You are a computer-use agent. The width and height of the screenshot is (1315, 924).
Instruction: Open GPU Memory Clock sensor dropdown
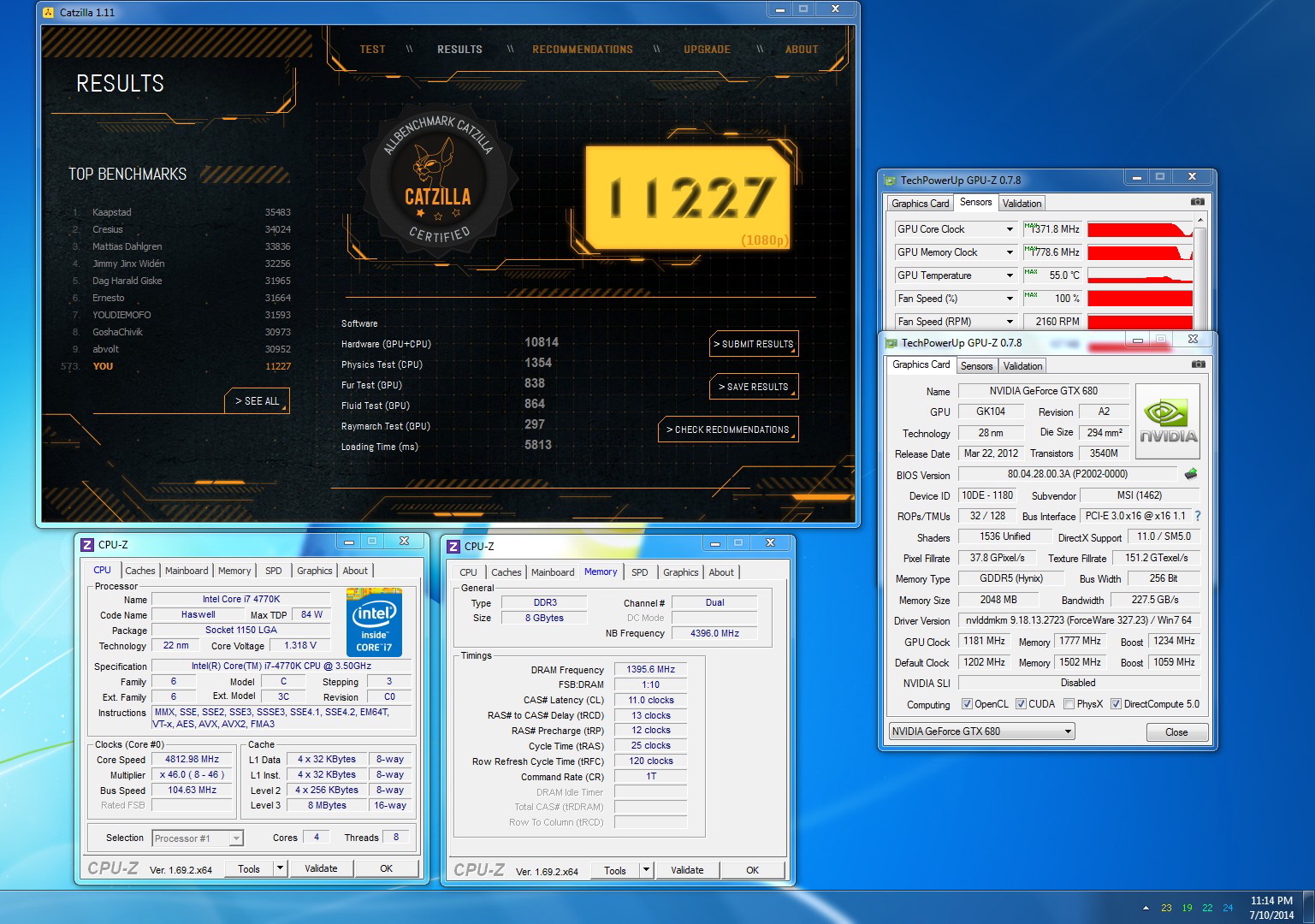1010,252
